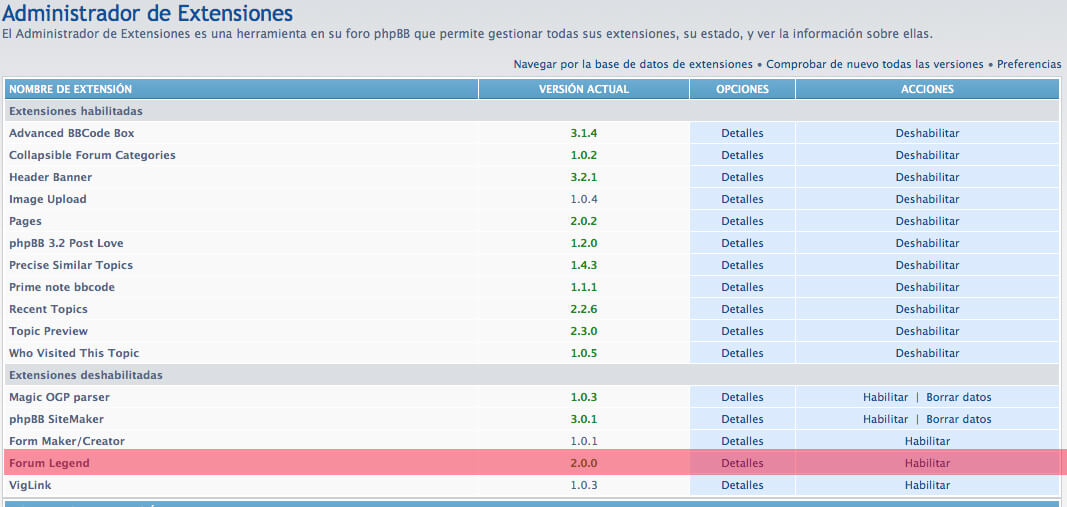This screenshot has width=1067, height=507.
Task: Open Detalles for the Pages extension
Action: [x=742, y=221]
